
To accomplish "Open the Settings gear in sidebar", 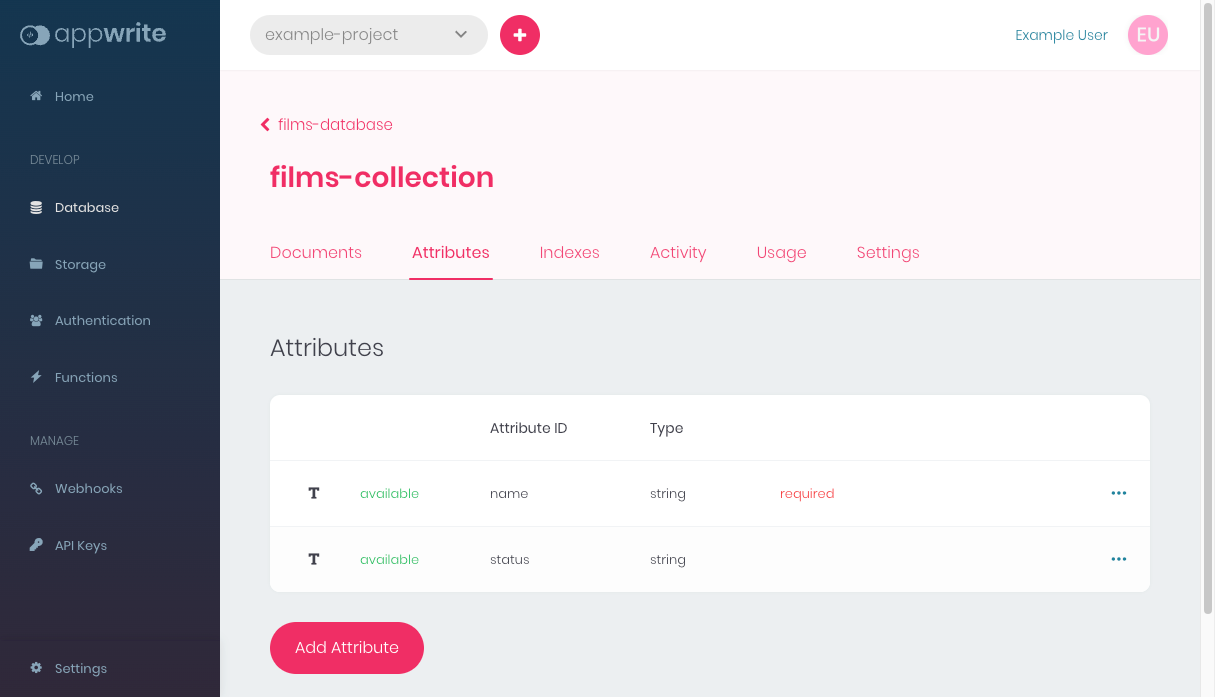I will (36, 668).
